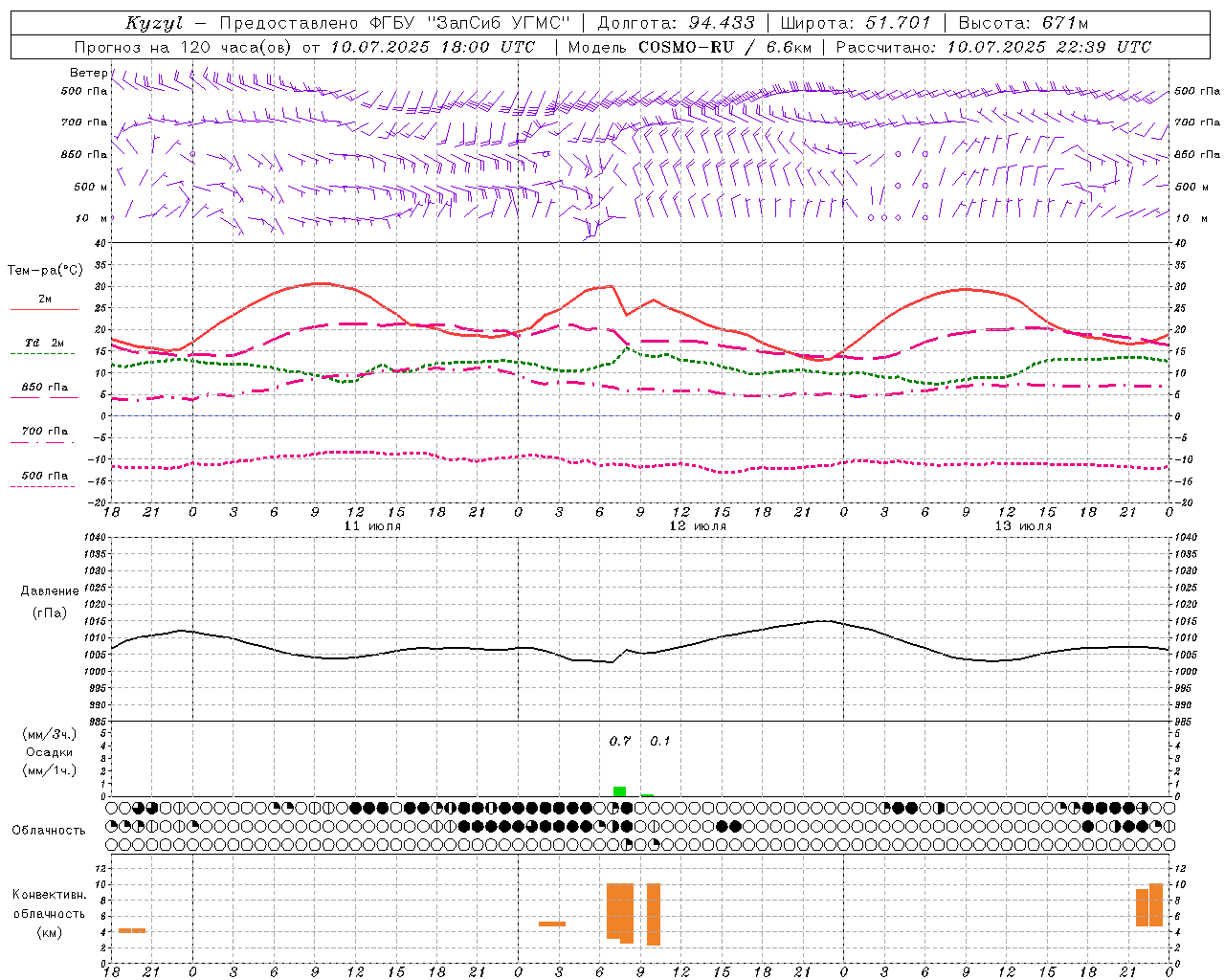Click the green precipitation bar below 0.7
This screenshot has height=980, width=1225.
620,791
